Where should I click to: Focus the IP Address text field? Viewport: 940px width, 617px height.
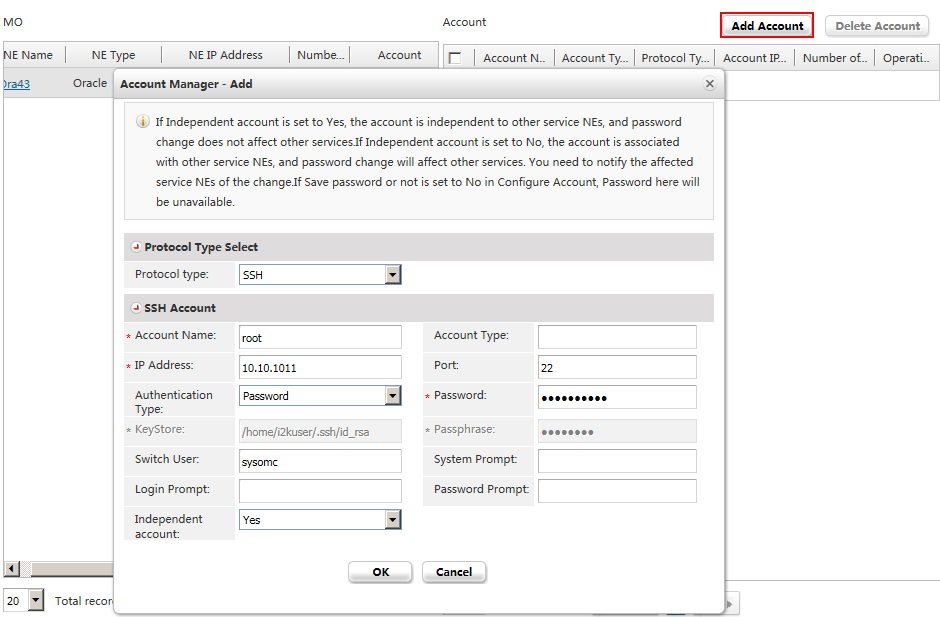pyautogui.click(x=320, y=368)
